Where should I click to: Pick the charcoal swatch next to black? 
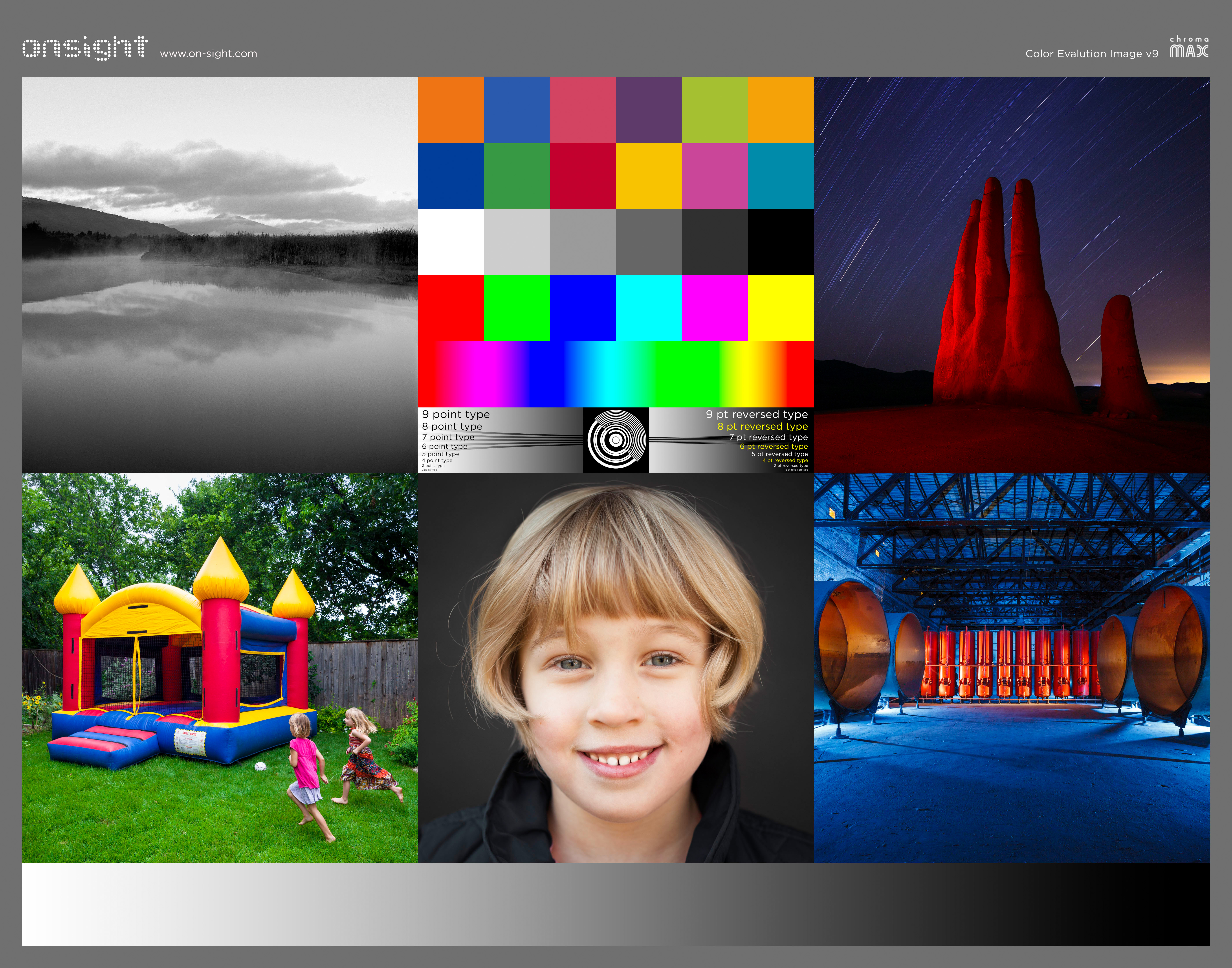[715, 242]
